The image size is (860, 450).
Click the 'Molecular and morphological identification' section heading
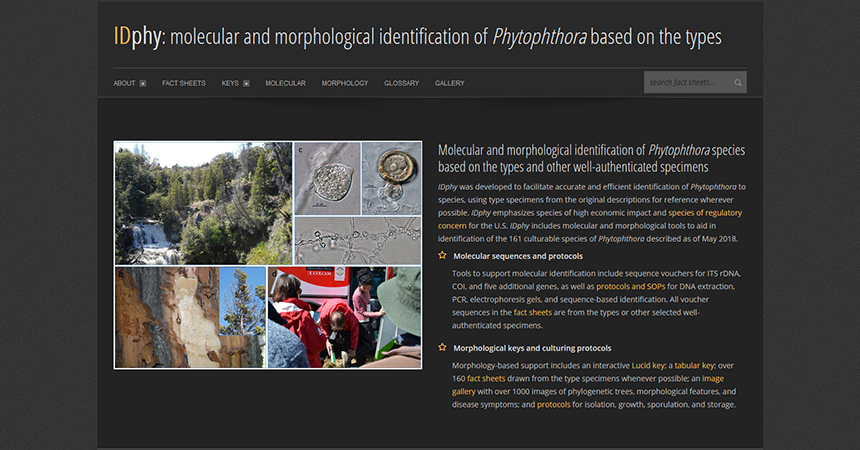(x=591, y=158)
